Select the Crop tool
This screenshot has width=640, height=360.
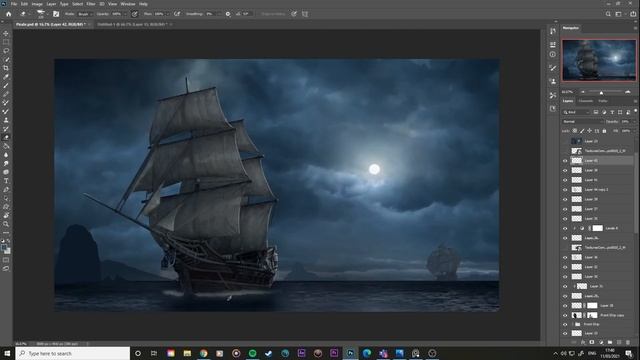(6, 68)
